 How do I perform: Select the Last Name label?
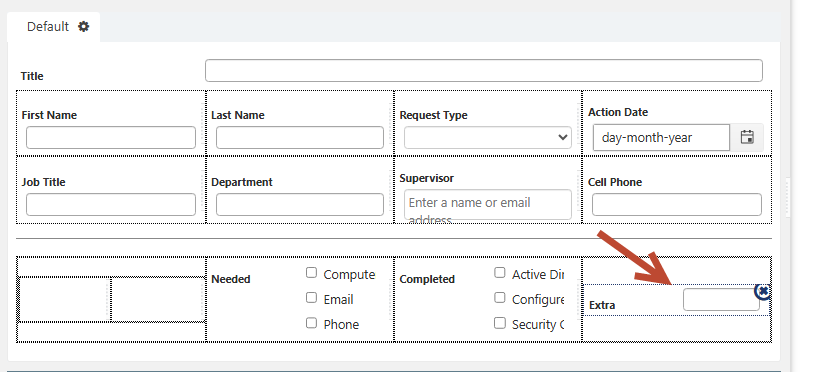pos(238,115)
